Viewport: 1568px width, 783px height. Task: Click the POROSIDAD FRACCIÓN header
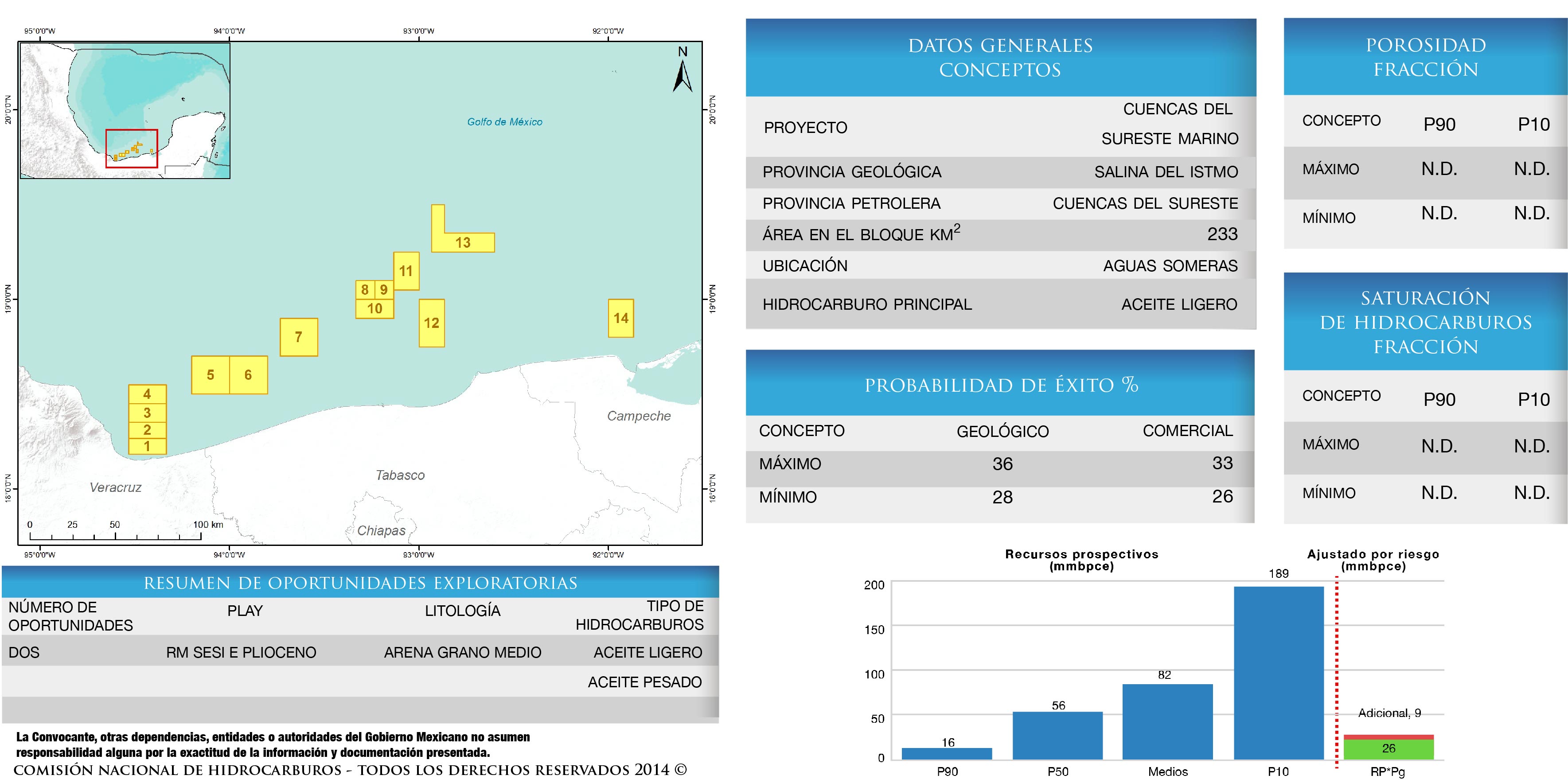pos(1426,57)
